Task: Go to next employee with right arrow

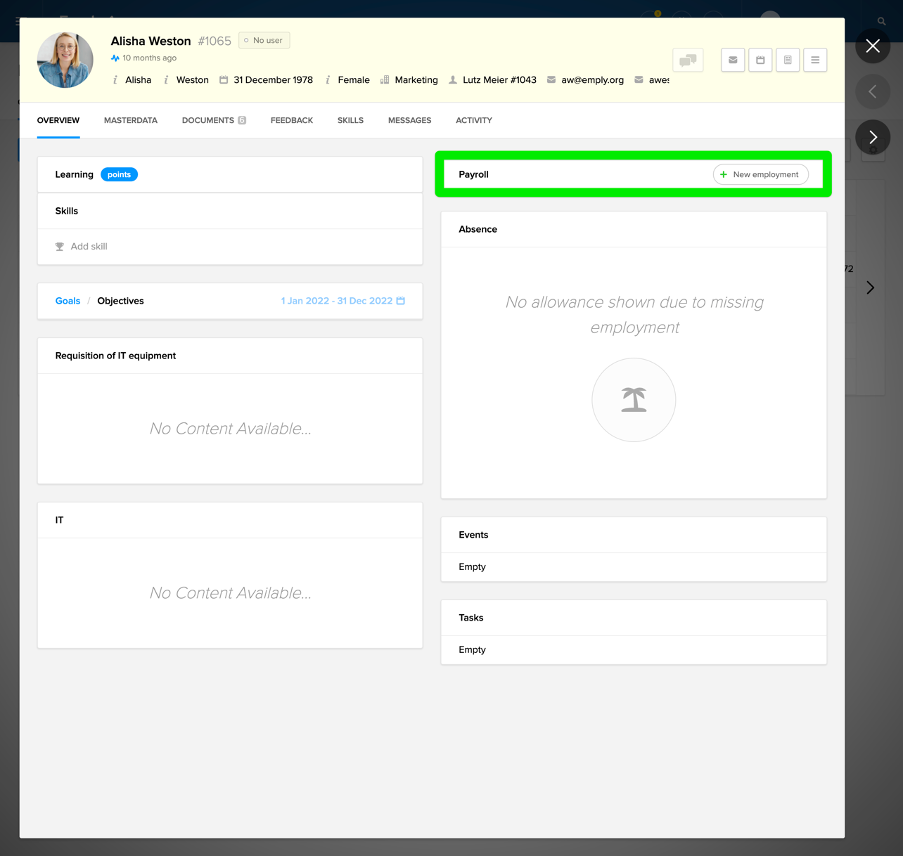Action: [873, 138]
